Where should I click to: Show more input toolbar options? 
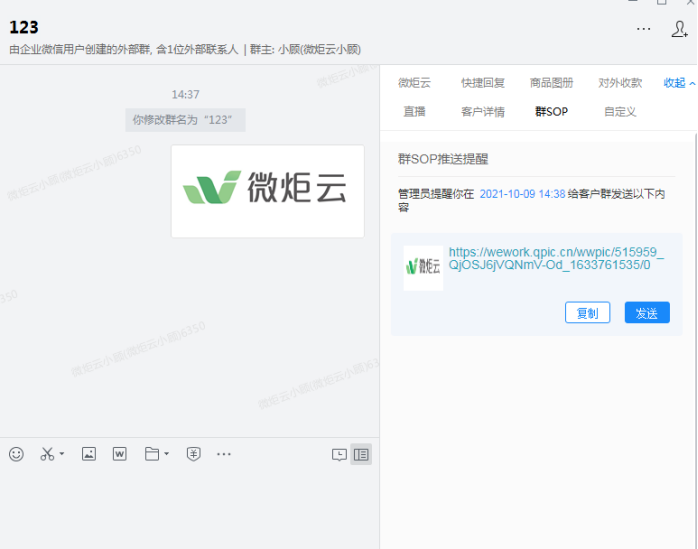223,454
